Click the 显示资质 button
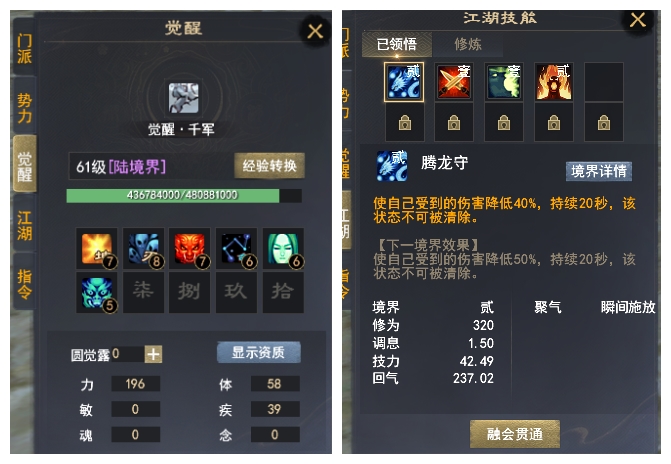The height and width of the screenshot is (464, 671). (x=258, y=352)
